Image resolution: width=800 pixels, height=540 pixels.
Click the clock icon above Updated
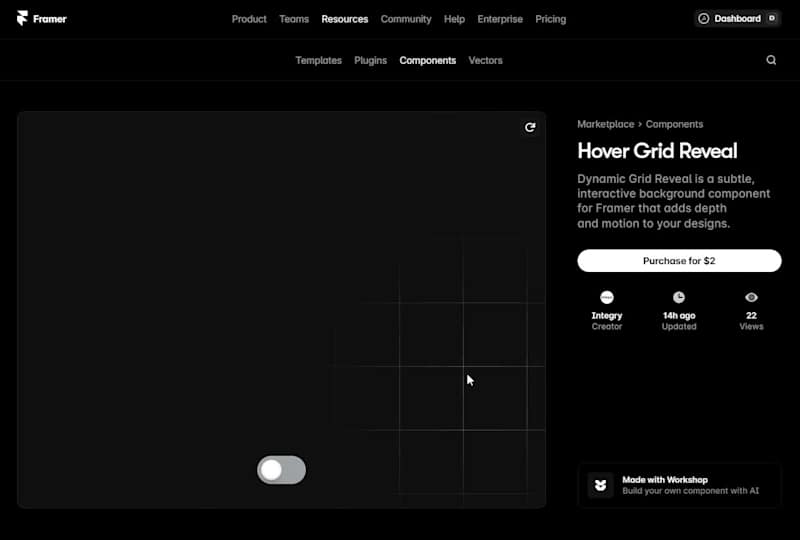[x=679, y=297]
